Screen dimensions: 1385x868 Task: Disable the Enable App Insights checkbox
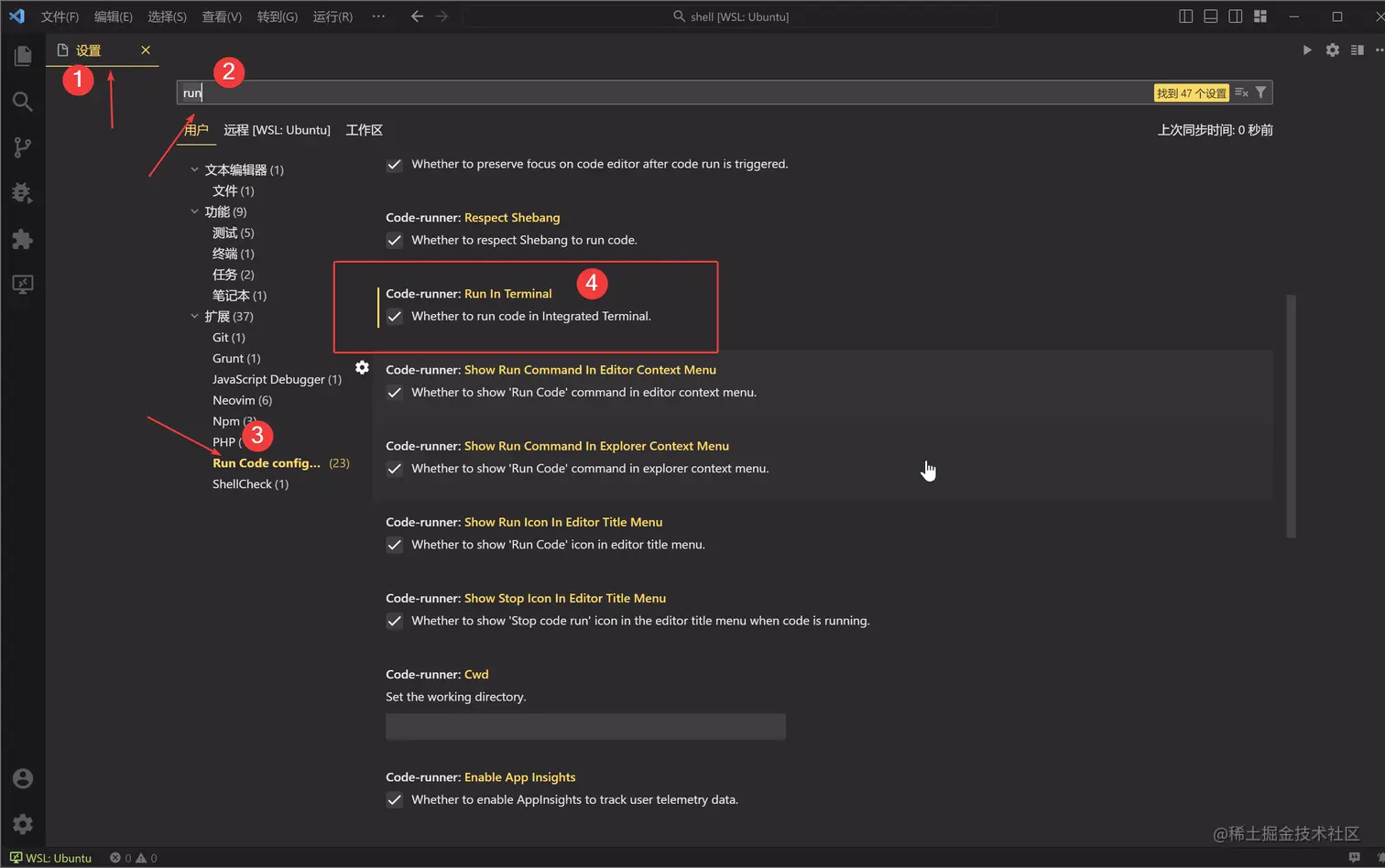coord(395,800)
